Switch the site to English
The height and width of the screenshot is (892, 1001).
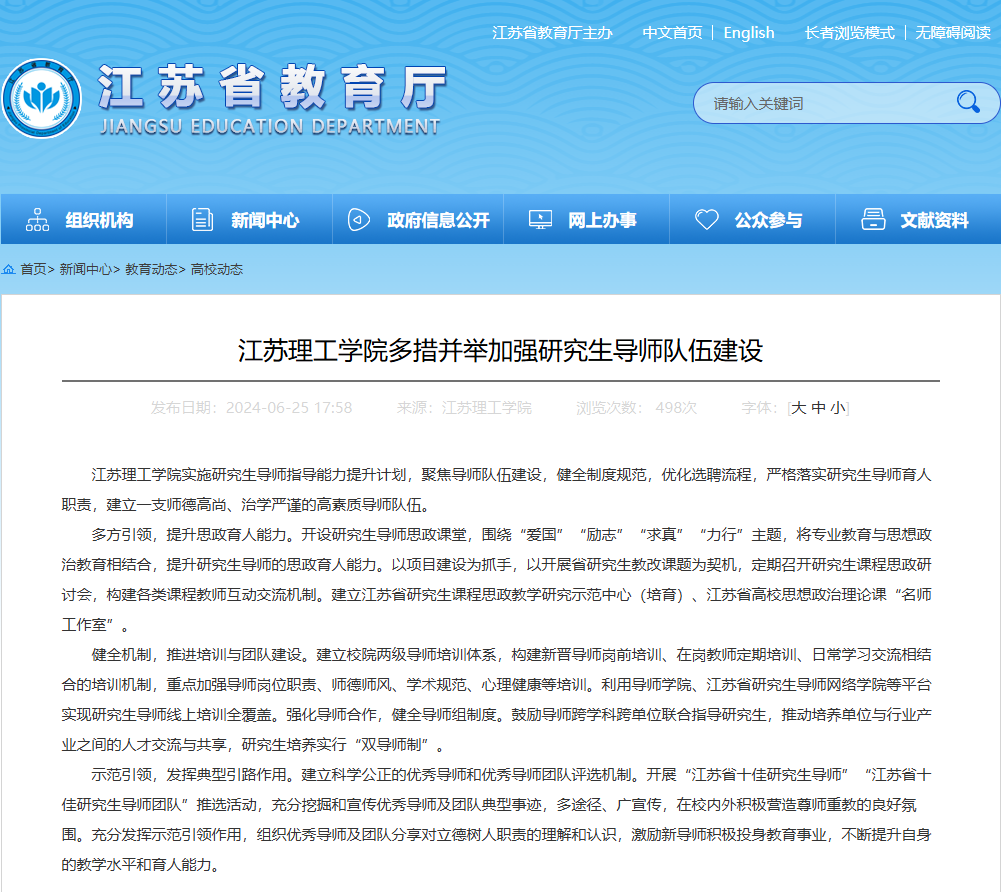click(749, 33)
